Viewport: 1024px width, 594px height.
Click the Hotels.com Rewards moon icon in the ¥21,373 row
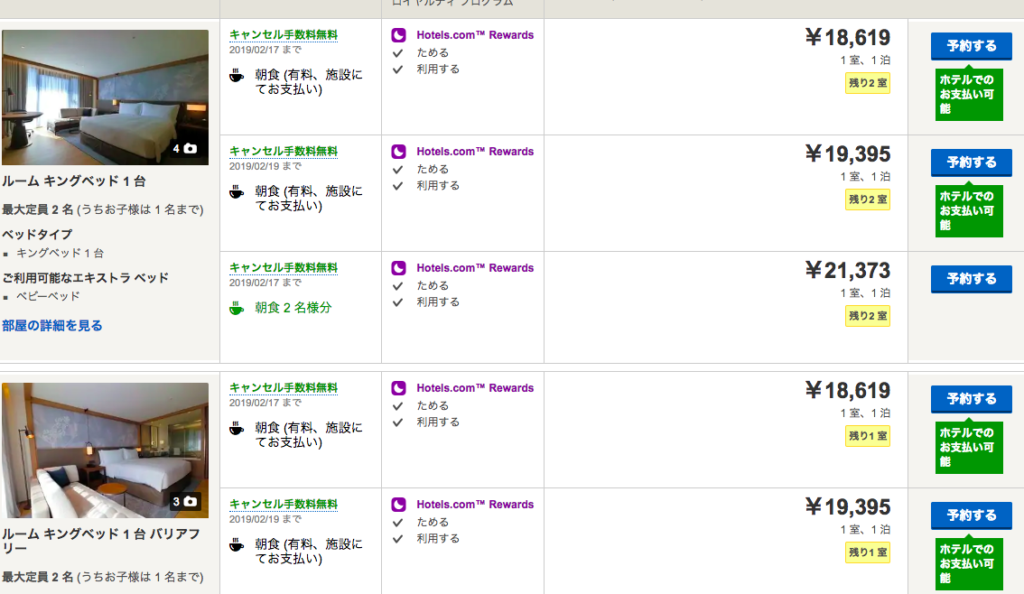pyautogui.click(x=399, y=268)
